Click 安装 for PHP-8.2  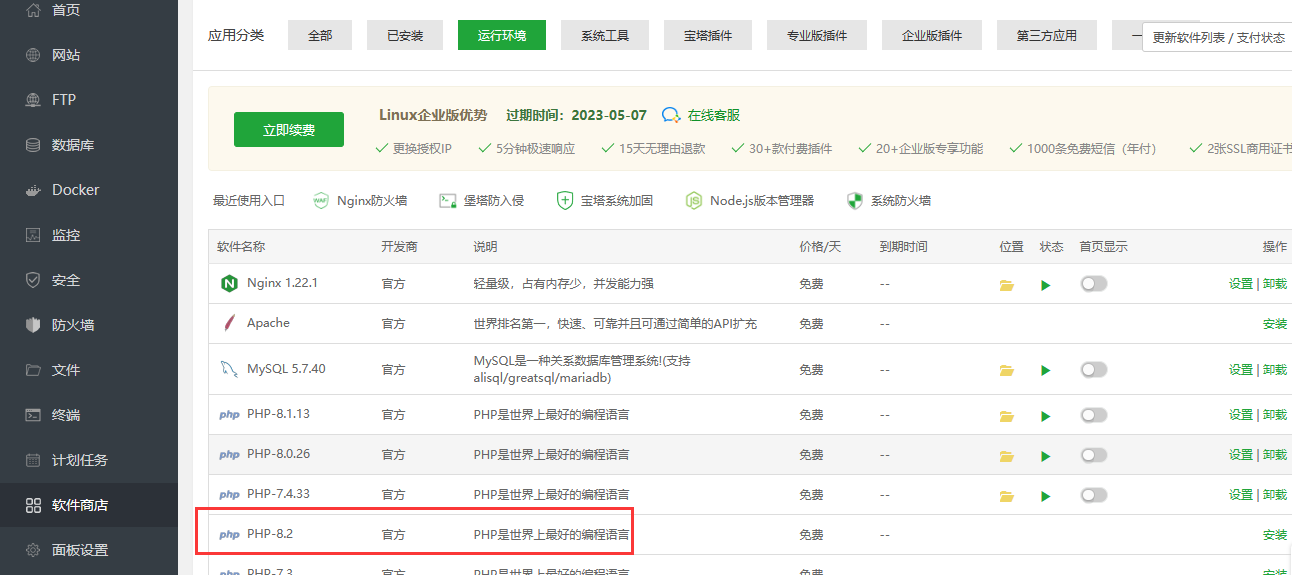tap(1275, 535)
